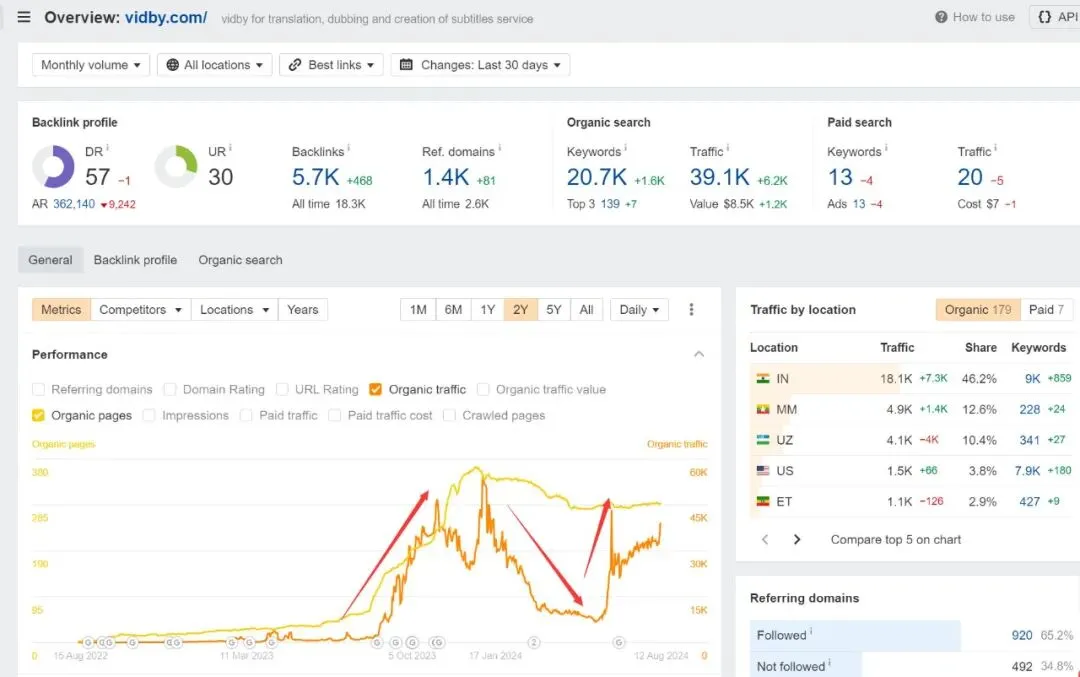Open the chart three-dot options menu
The width and height of the screenshot is (1080, 677).
692,310
